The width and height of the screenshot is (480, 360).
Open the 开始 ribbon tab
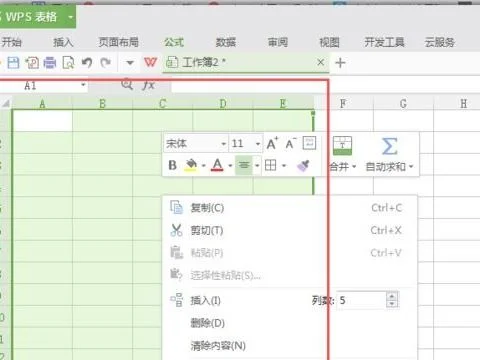[11, 42]
